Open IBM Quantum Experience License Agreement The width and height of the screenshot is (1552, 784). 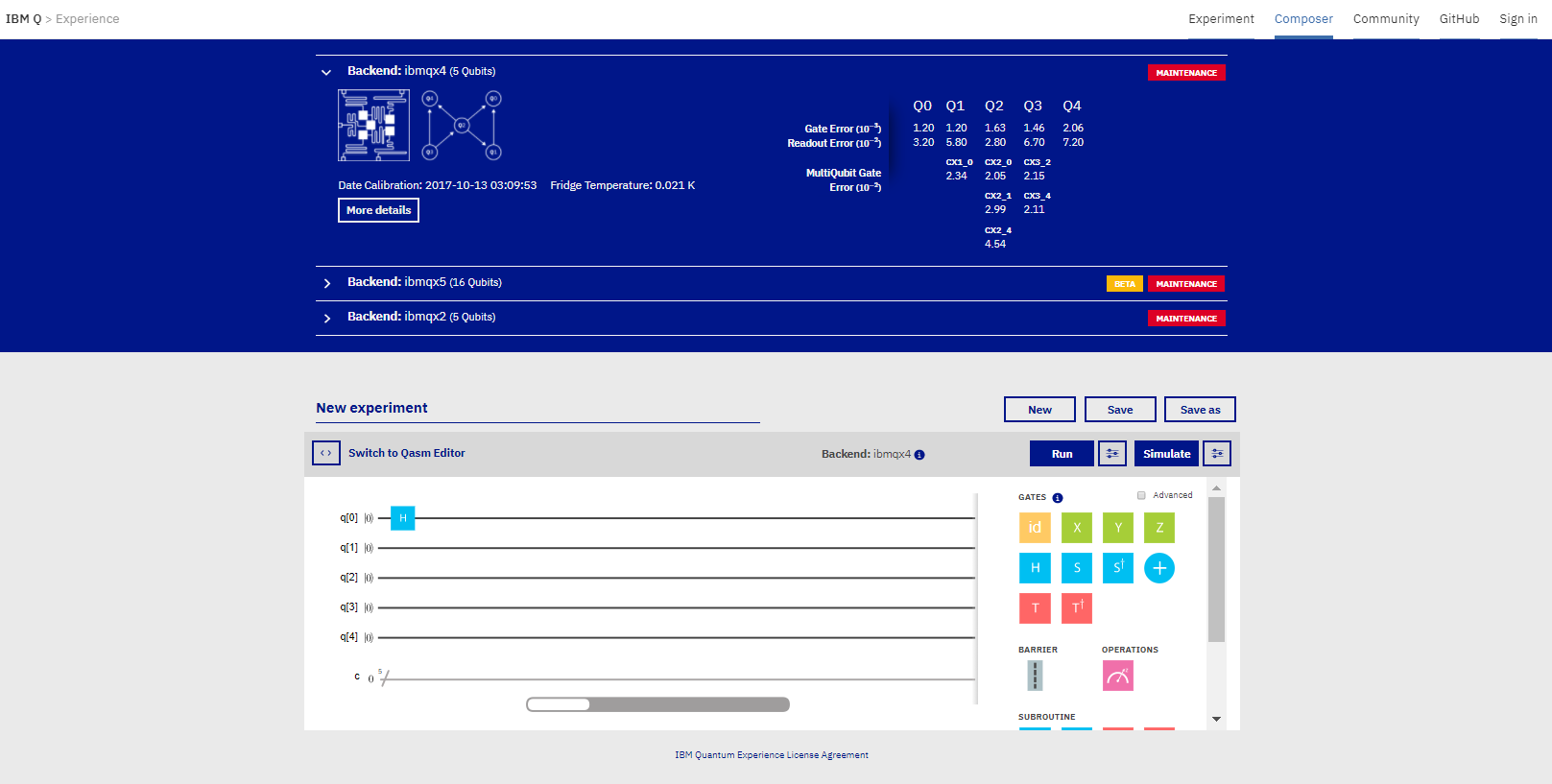(772, 755)
